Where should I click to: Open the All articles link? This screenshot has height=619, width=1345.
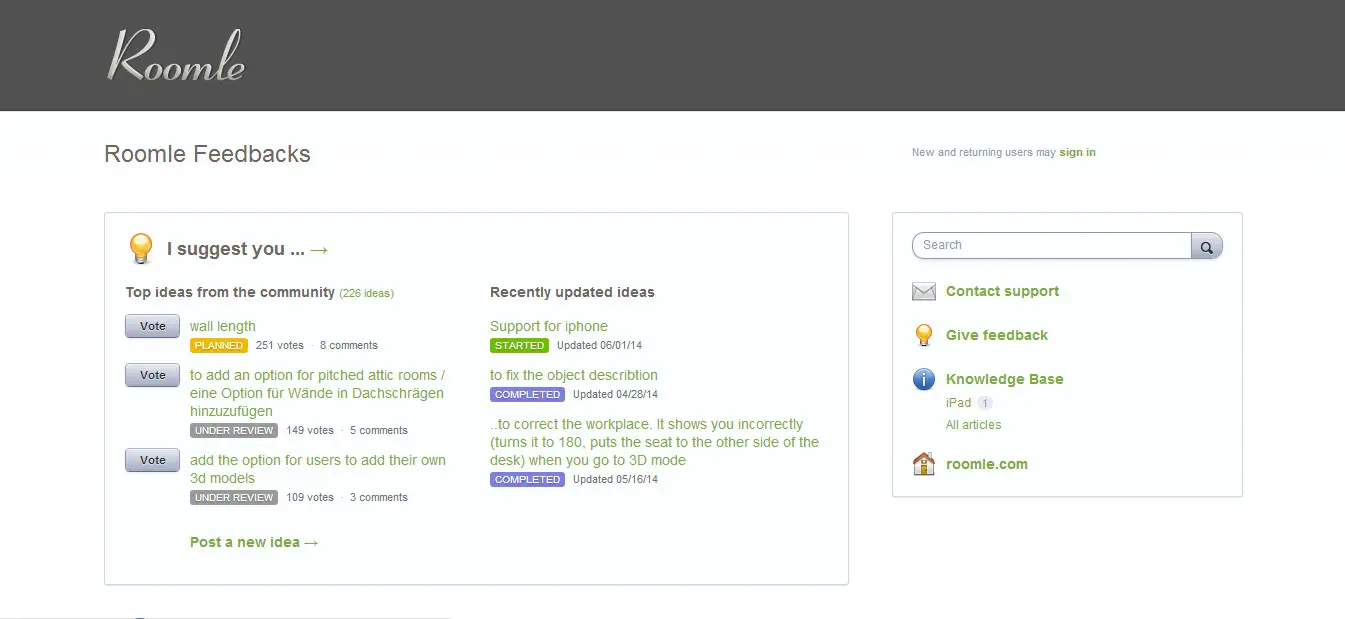point(973,425)
